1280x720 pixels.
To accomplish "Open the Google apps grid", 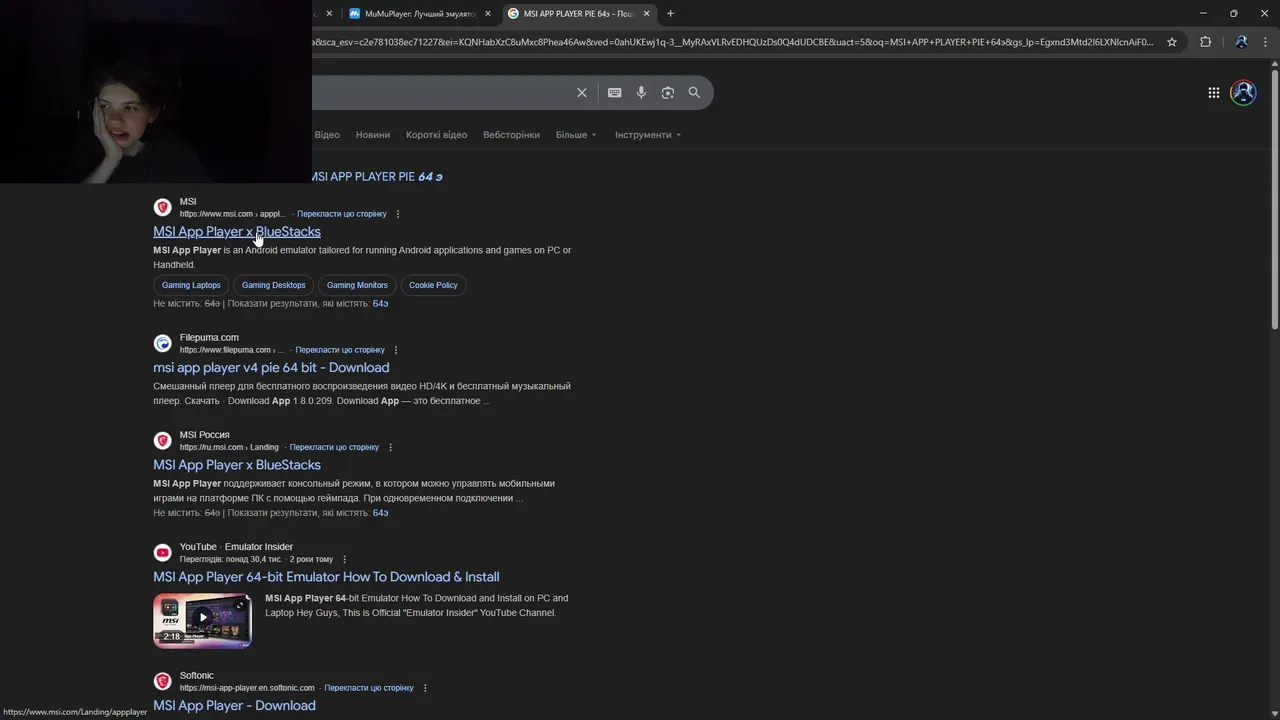I will [x=1213, y=93].
